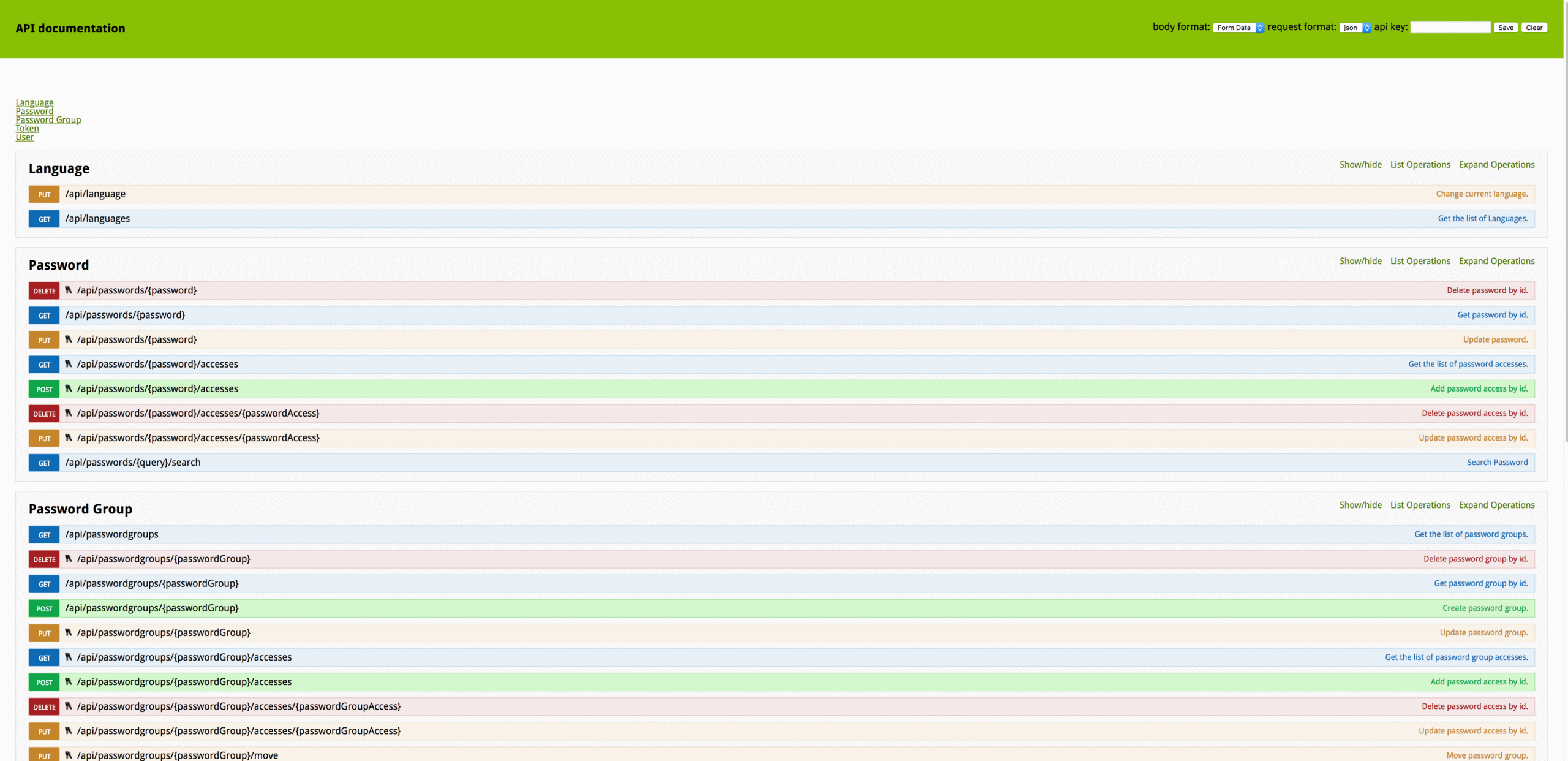Click key icon on PUT /api/passwordgroups/{passwordGroup}/move row
Screen dimensions: 1568x761
(x=69, y=755)
